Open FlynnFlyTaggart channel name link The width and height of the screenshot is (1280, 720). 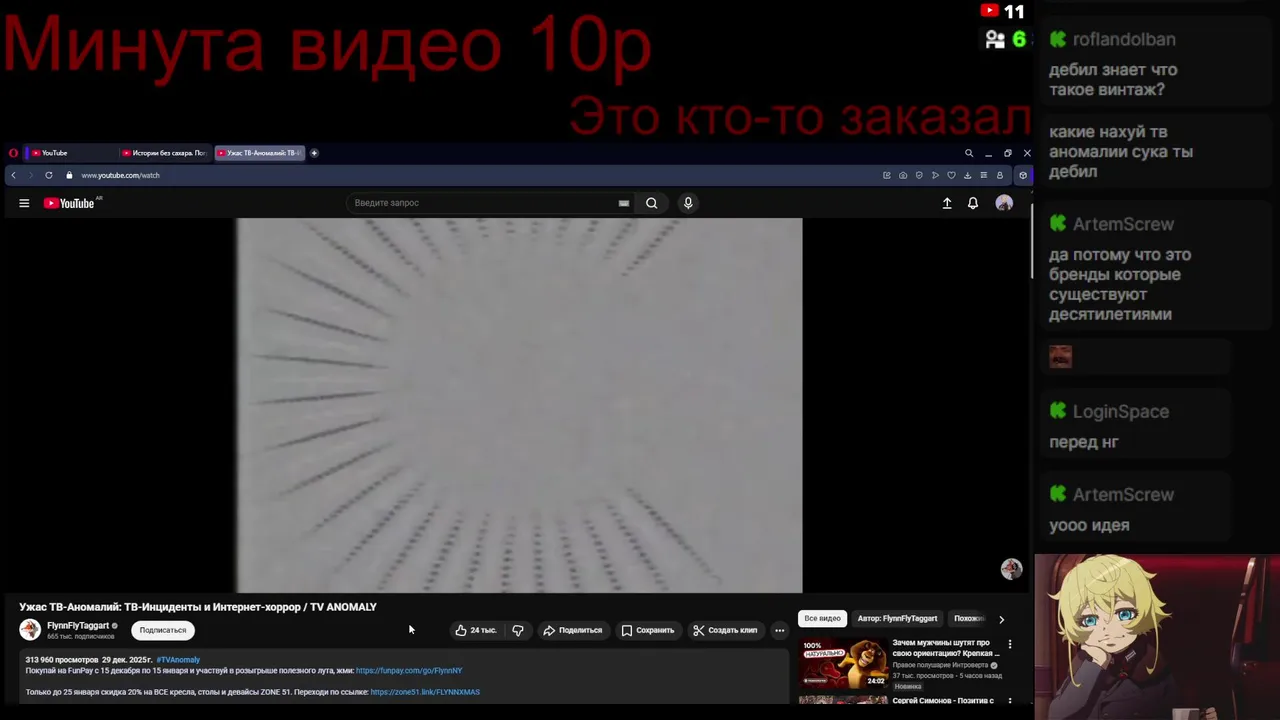[x=78, y=626]
